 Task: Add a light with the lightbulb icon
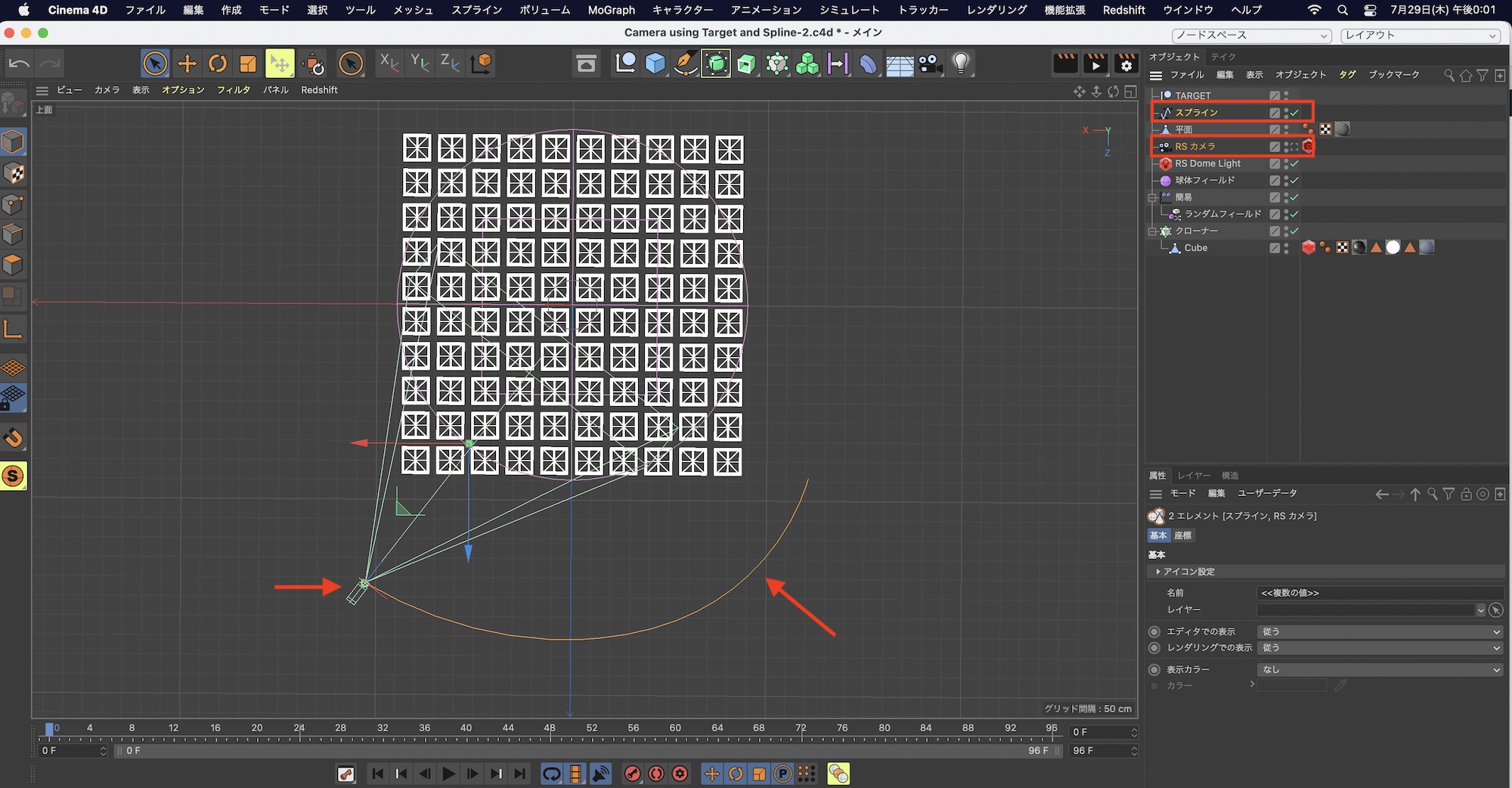[960, 64]
